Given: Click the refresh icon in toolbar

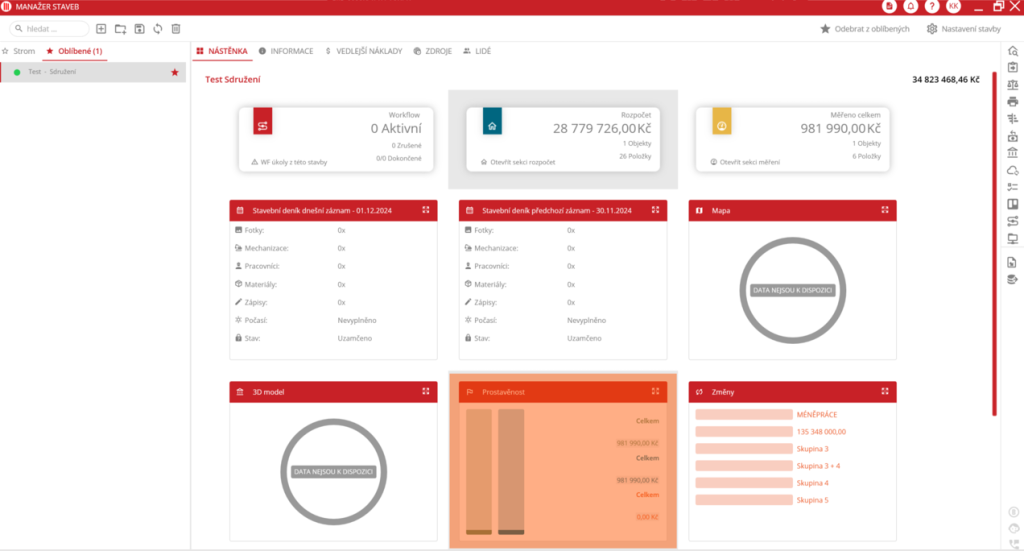Looking at the screenshot, I should click(x=157, y=29).
